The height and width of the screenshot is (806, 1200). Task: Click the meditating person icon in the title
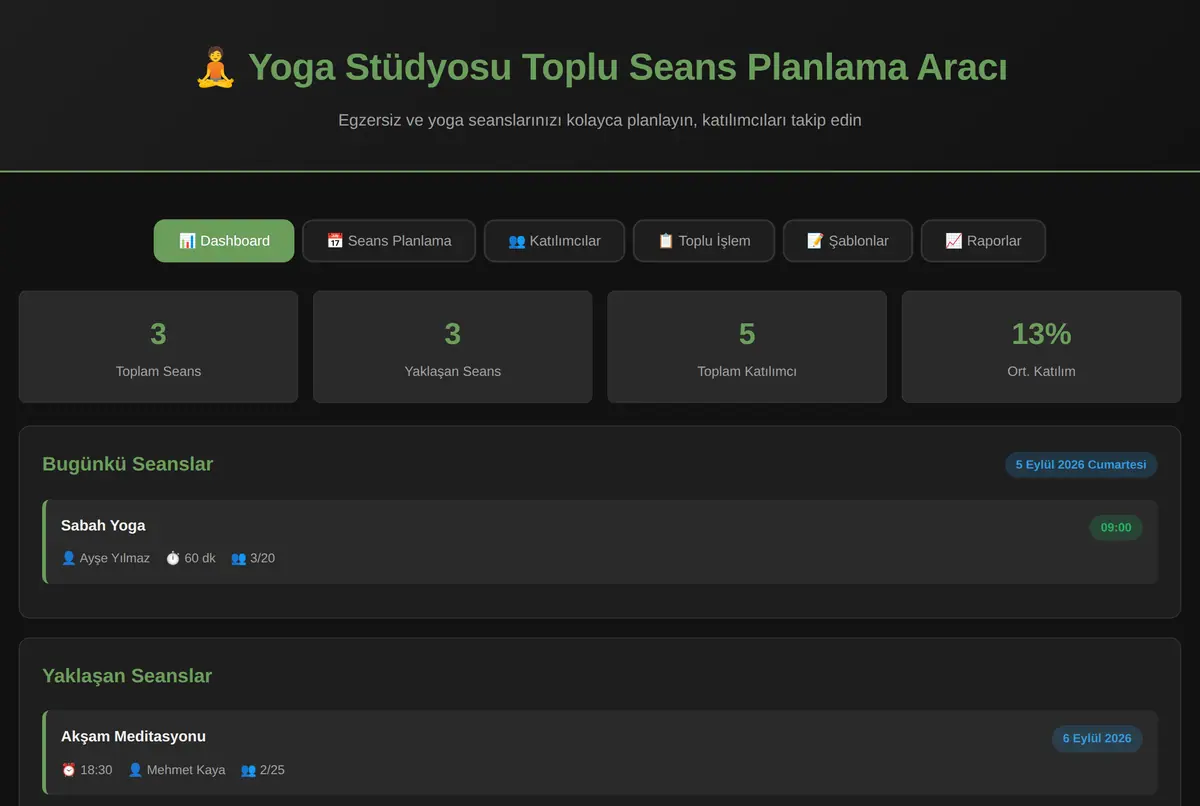coord(215,68)
